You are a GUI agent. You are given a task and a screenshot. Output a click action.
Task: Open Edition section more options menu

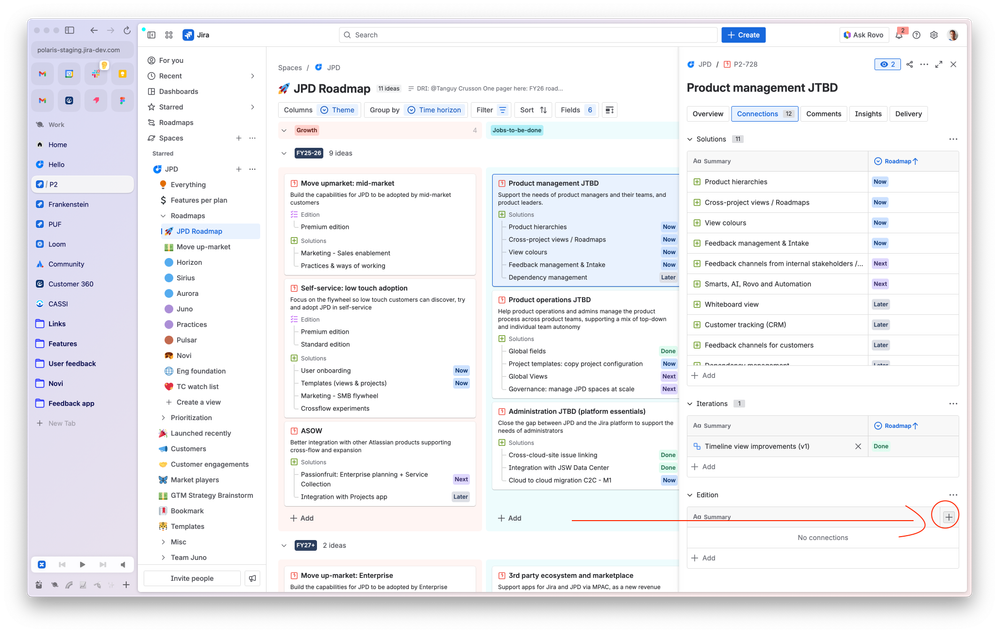952,495
